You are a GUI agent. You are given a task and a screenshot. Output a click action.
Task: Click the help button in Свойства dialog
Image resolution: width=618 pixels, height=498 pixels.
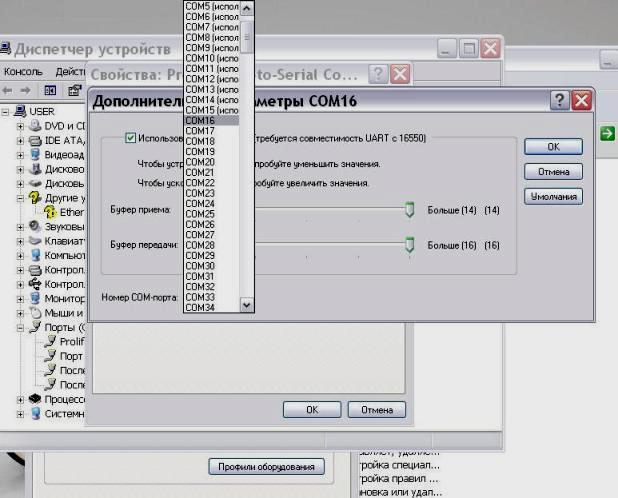(378, 74)
